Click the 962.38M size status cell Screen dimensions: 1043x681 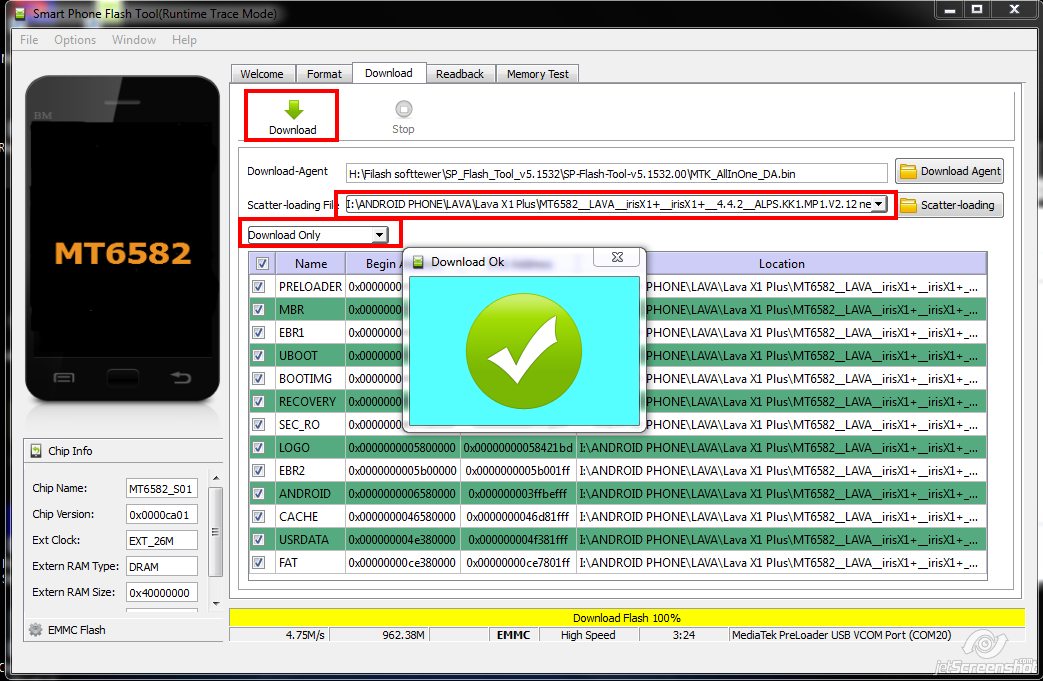point(378,635)
